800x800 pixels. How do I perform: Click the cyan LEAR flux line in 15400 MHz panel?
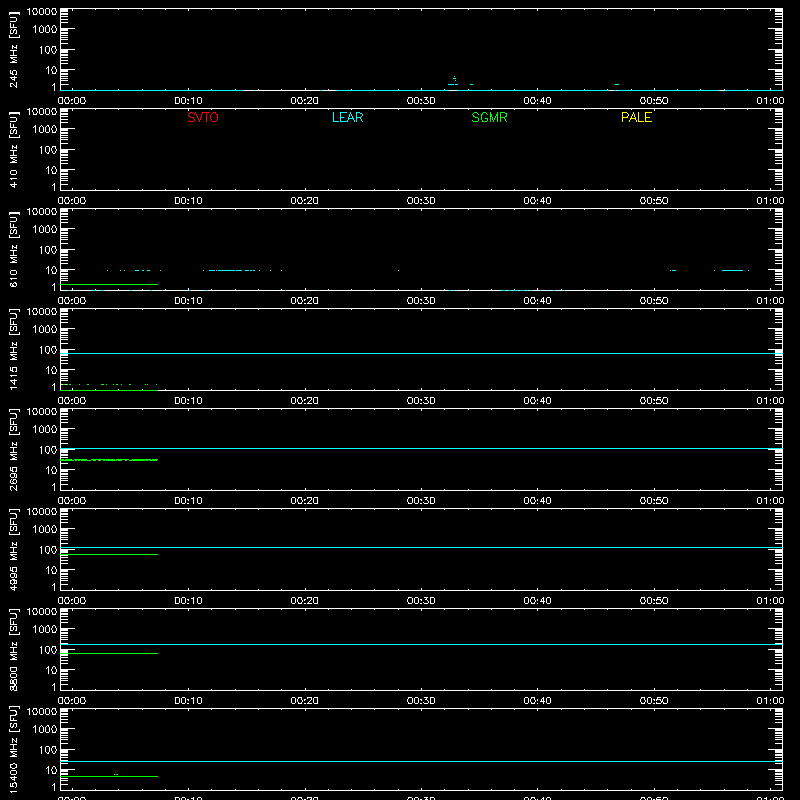pyautogui.click(x=421, y=761)
